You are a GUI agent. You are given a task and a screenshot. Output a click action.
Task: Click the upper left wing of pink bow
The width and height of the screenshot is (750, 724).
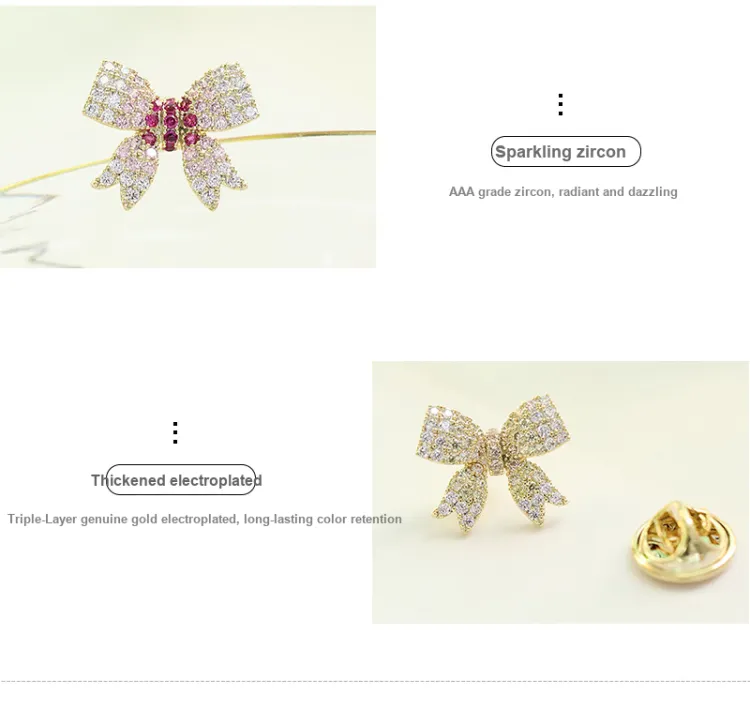[x=118, y=95]
